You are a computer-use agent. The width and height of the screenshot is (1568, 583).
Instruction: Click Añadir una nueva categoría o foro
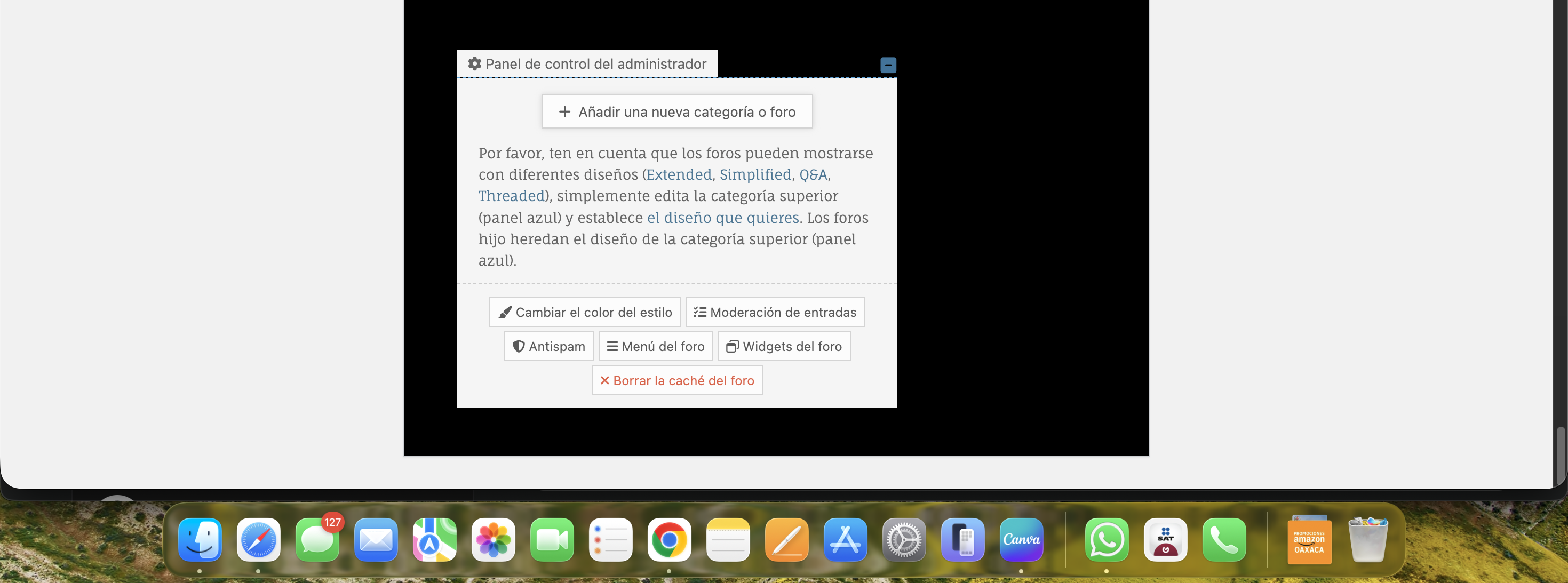677,112
